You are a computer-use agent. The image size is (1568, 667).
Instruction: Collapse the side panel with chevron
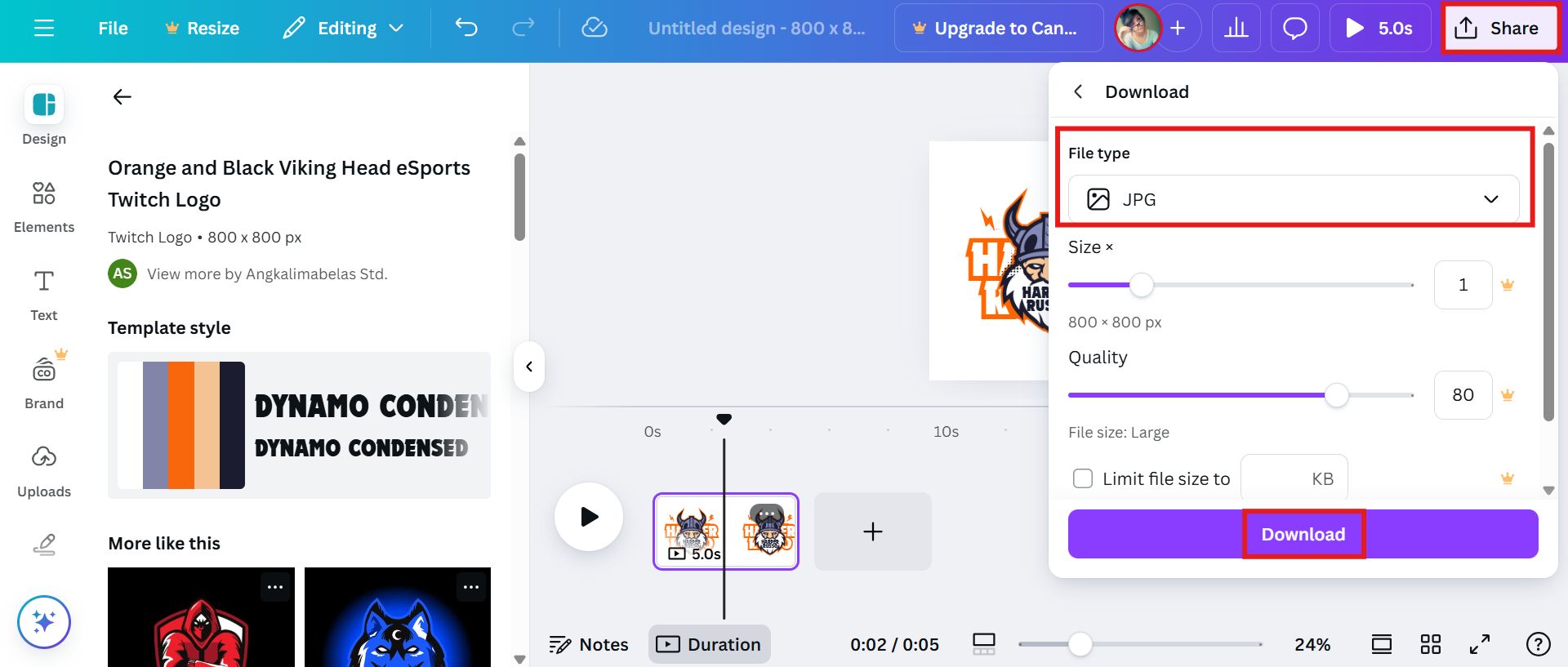[x=529, y=367]
